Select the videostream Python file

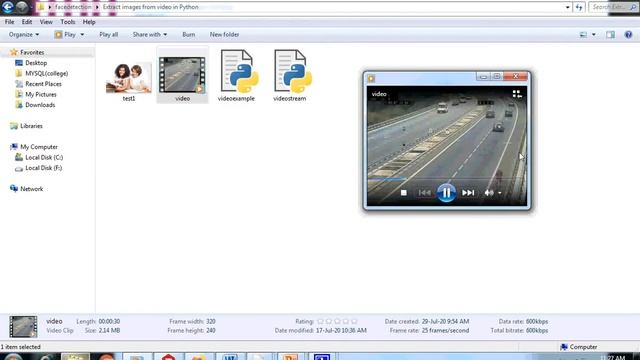(290, 76)
